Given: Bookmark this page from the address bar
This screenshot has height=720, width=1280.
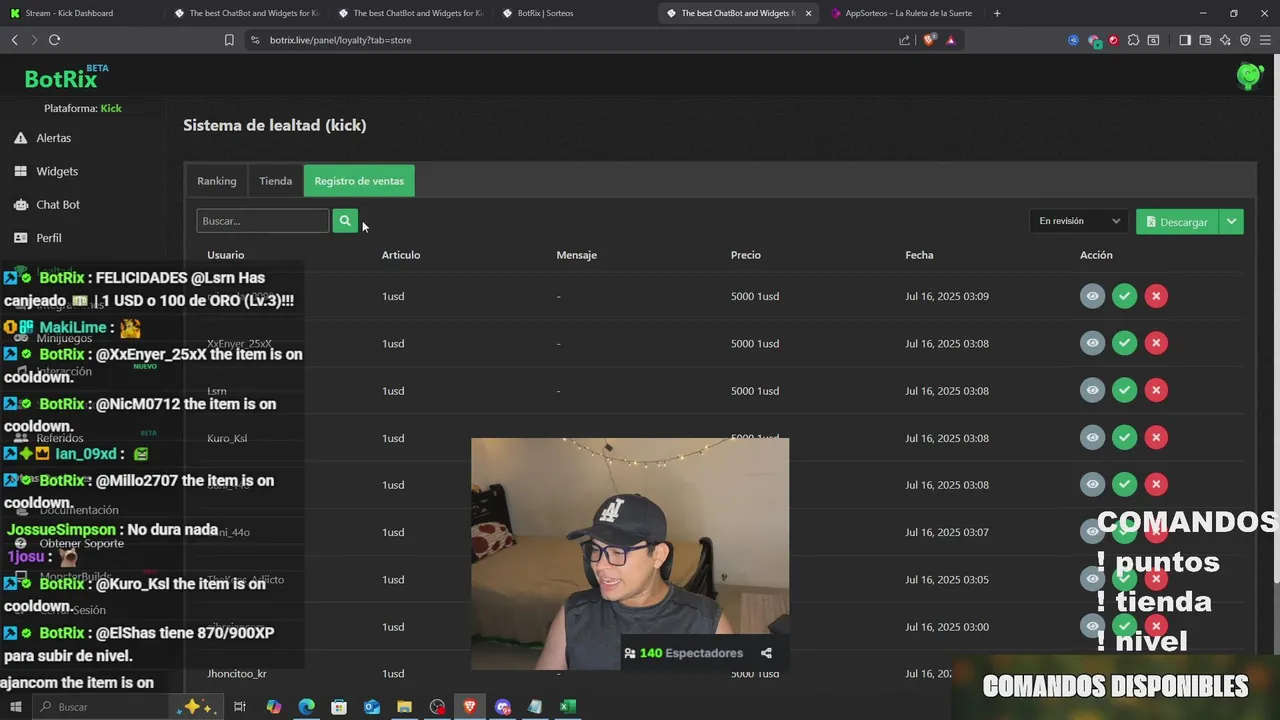Looking at the screenshot, I should click(229, 40).
